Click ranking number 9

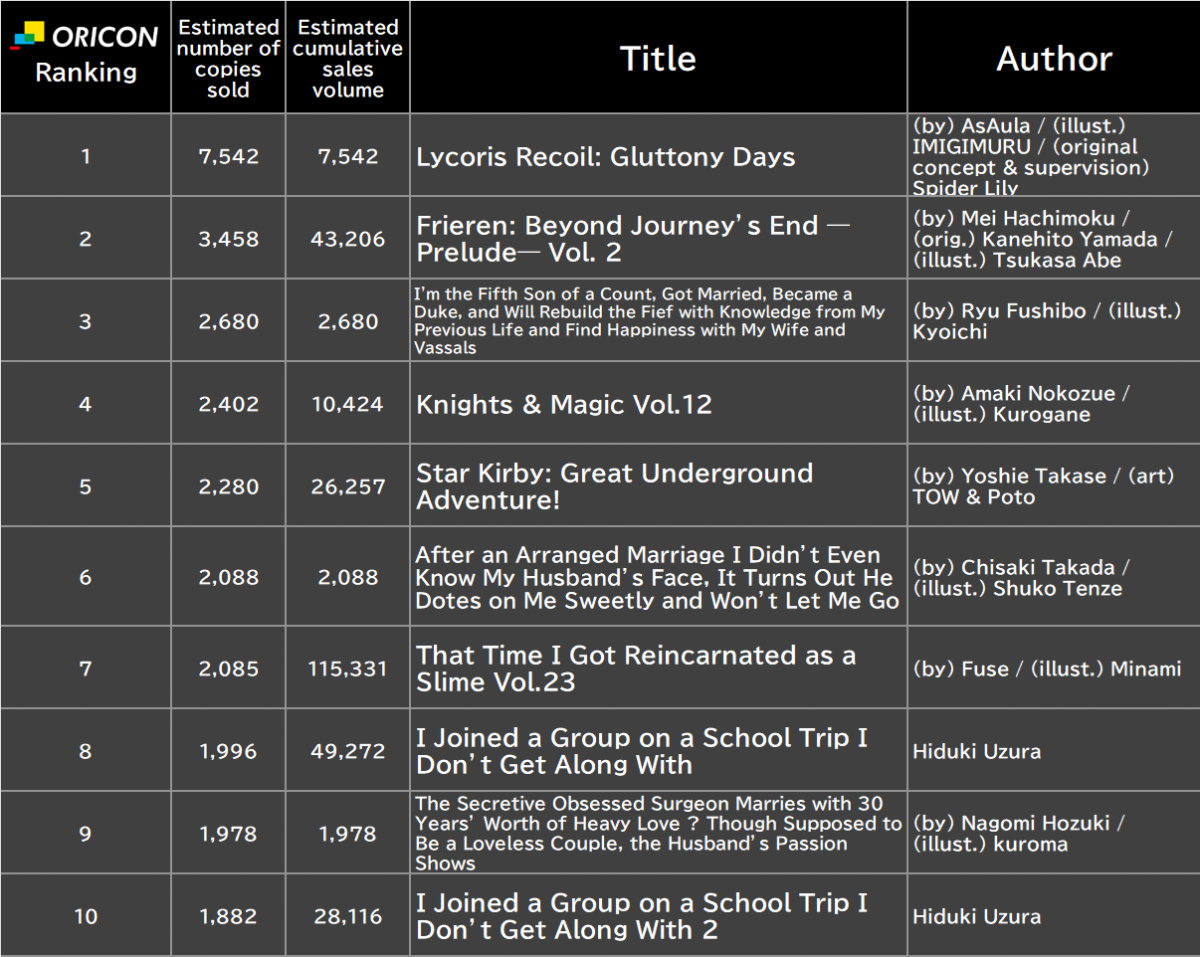click(x=85, y=834)
